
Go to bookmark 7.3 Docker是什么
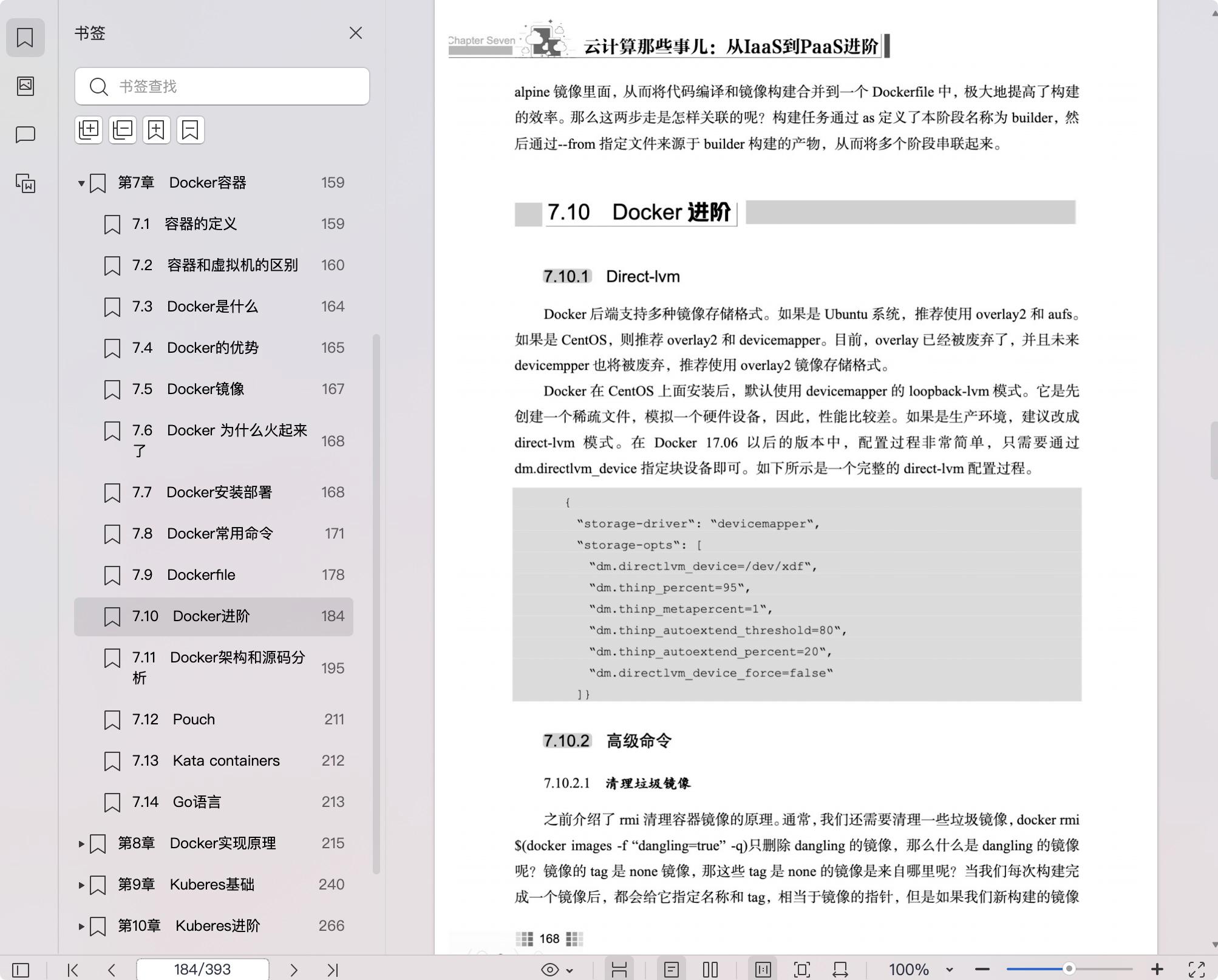(214, 307)
